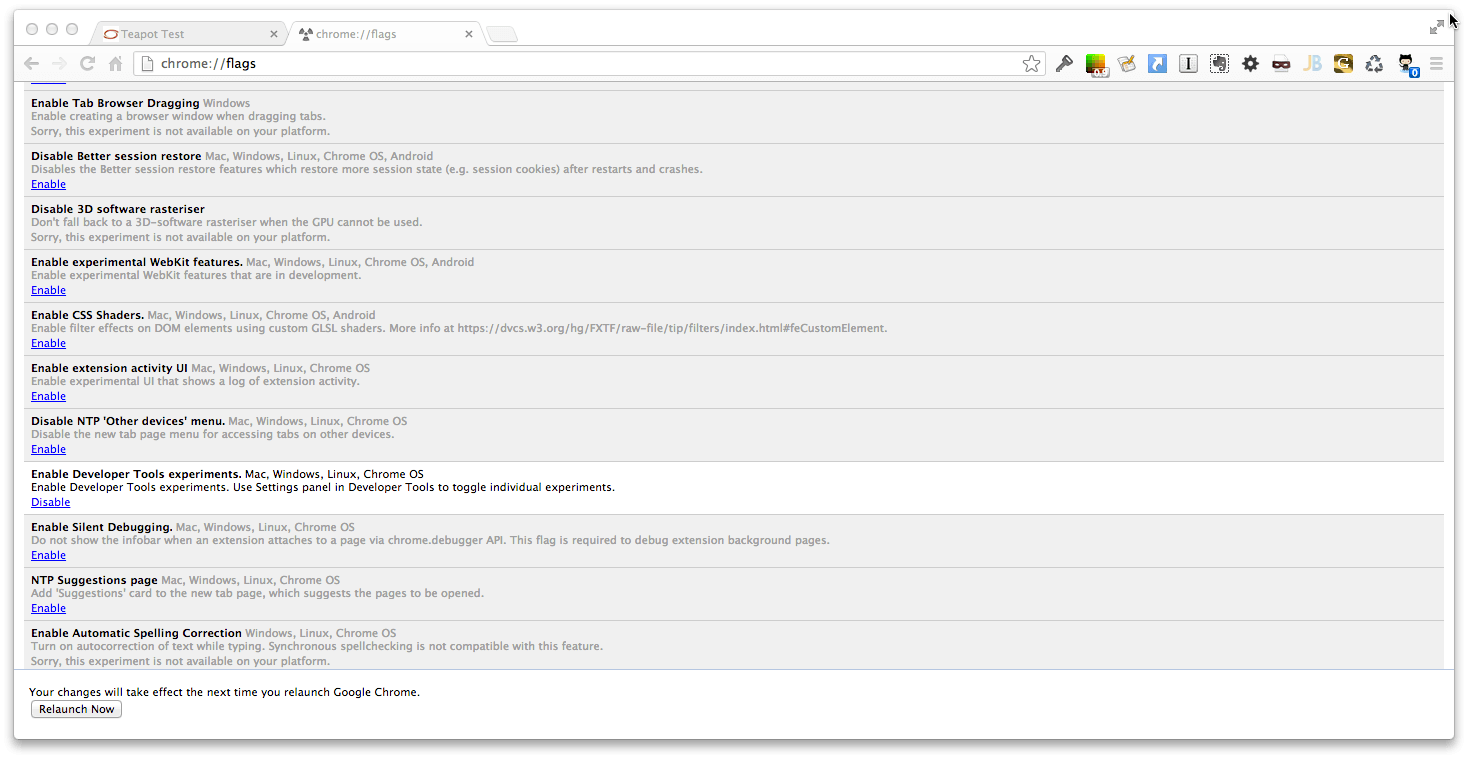The image size is (1468, 759).
Task: Click 'Enable Developer Tools experiments.' title
Action: point(136,474)
